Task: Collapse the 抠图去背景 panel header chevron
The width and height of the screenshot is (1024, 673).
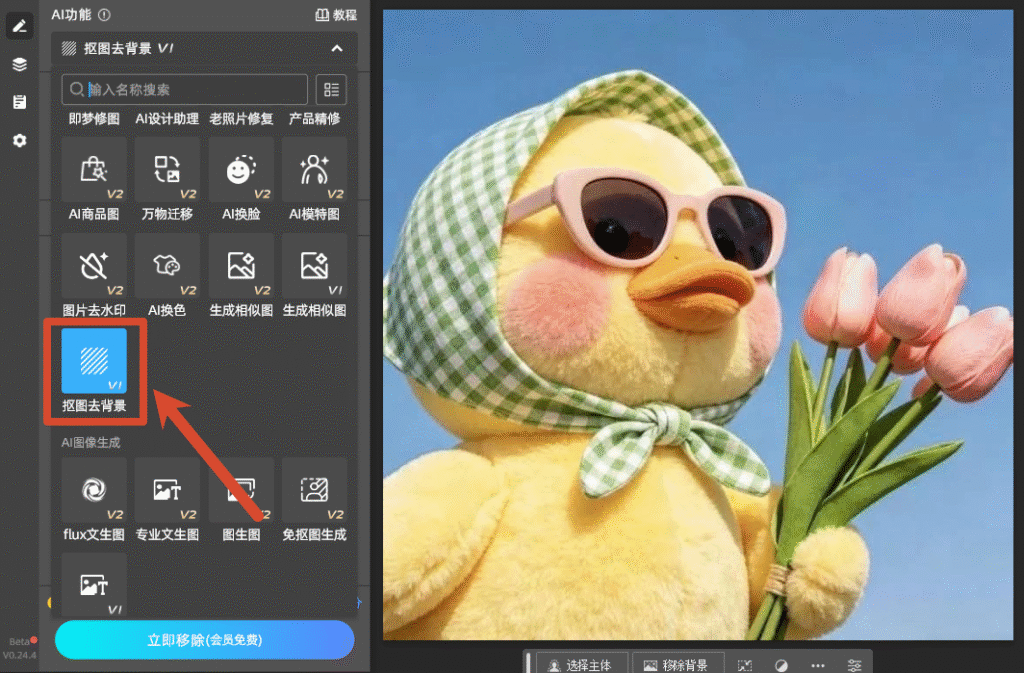Action: click(337, 48)
